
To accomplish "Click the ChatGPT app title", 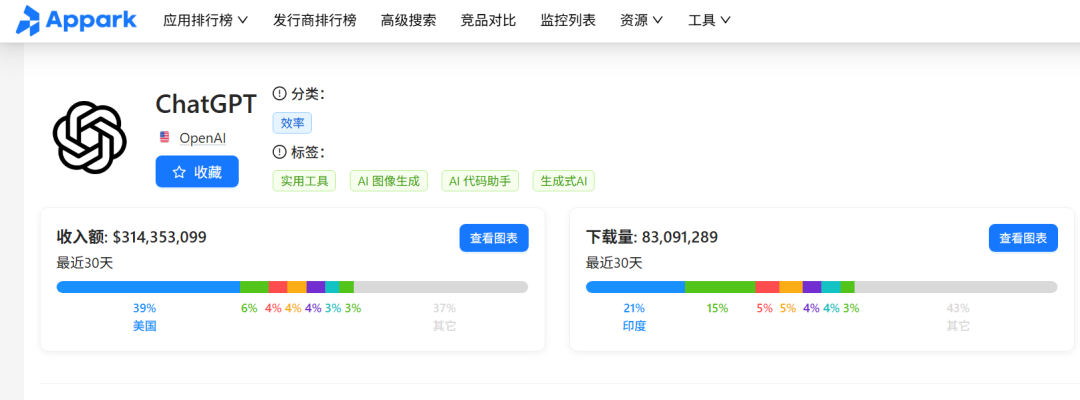I will tap(206, 104).
